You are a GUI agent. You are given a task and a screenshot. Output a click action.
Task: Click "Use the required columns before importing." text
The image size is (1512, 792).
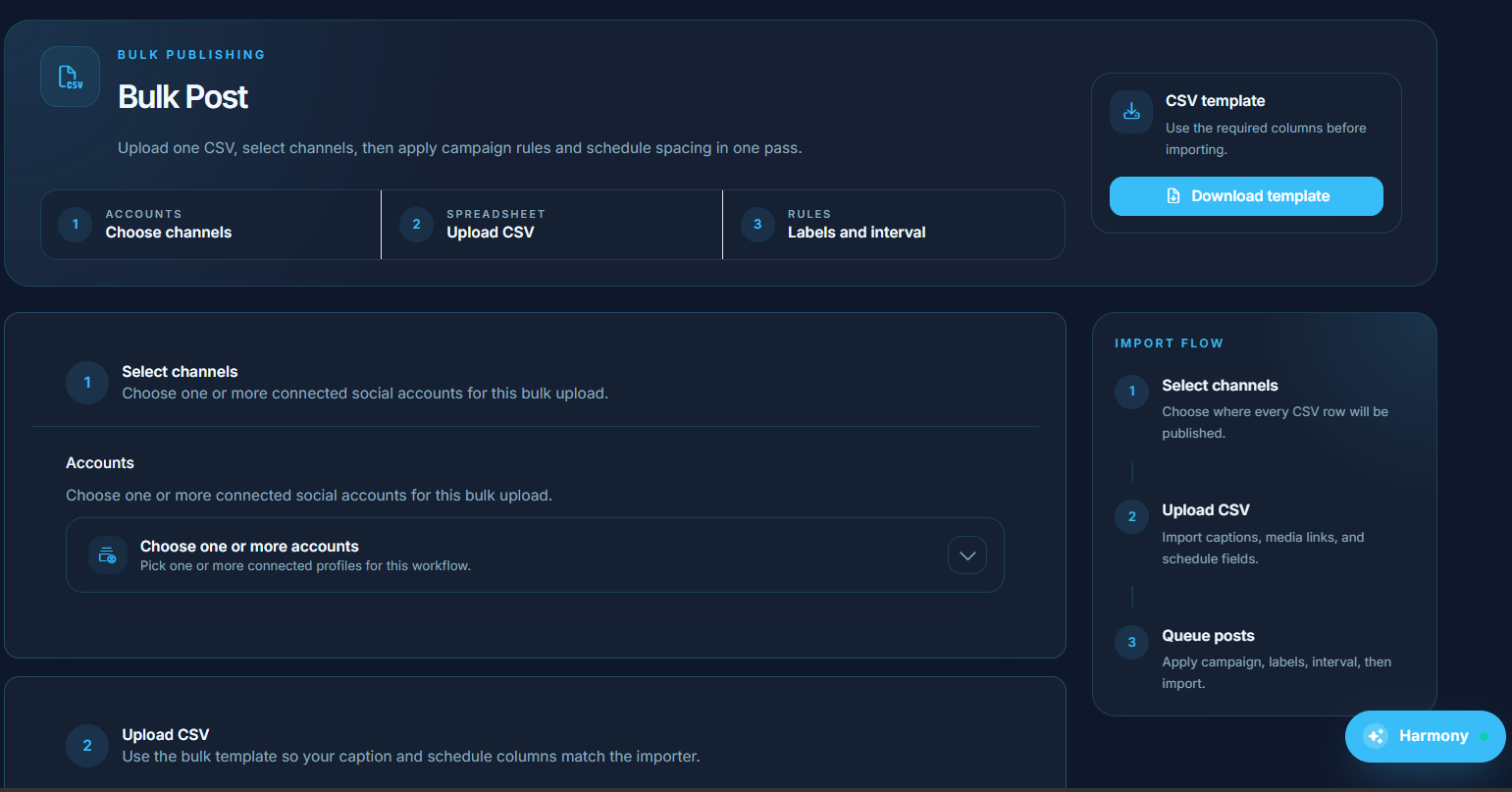(1266, 138)
